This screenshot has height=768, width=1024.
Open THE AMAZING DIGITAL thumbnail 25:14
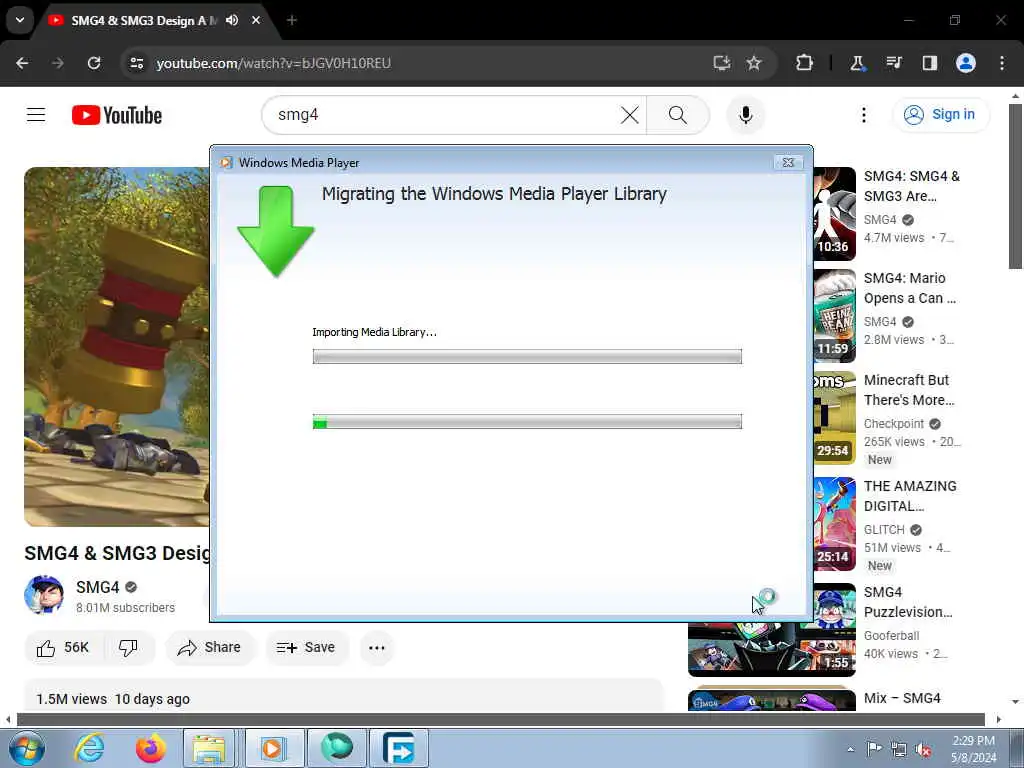[835, 524]
